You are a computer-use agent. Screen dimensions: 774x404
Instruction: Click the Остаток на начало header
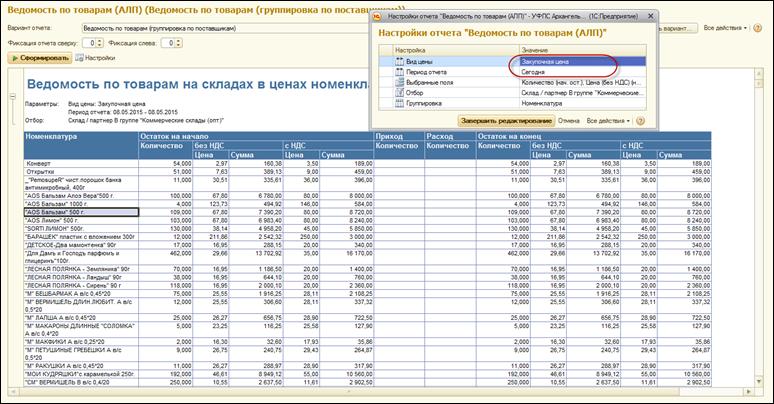pos(256,136)
